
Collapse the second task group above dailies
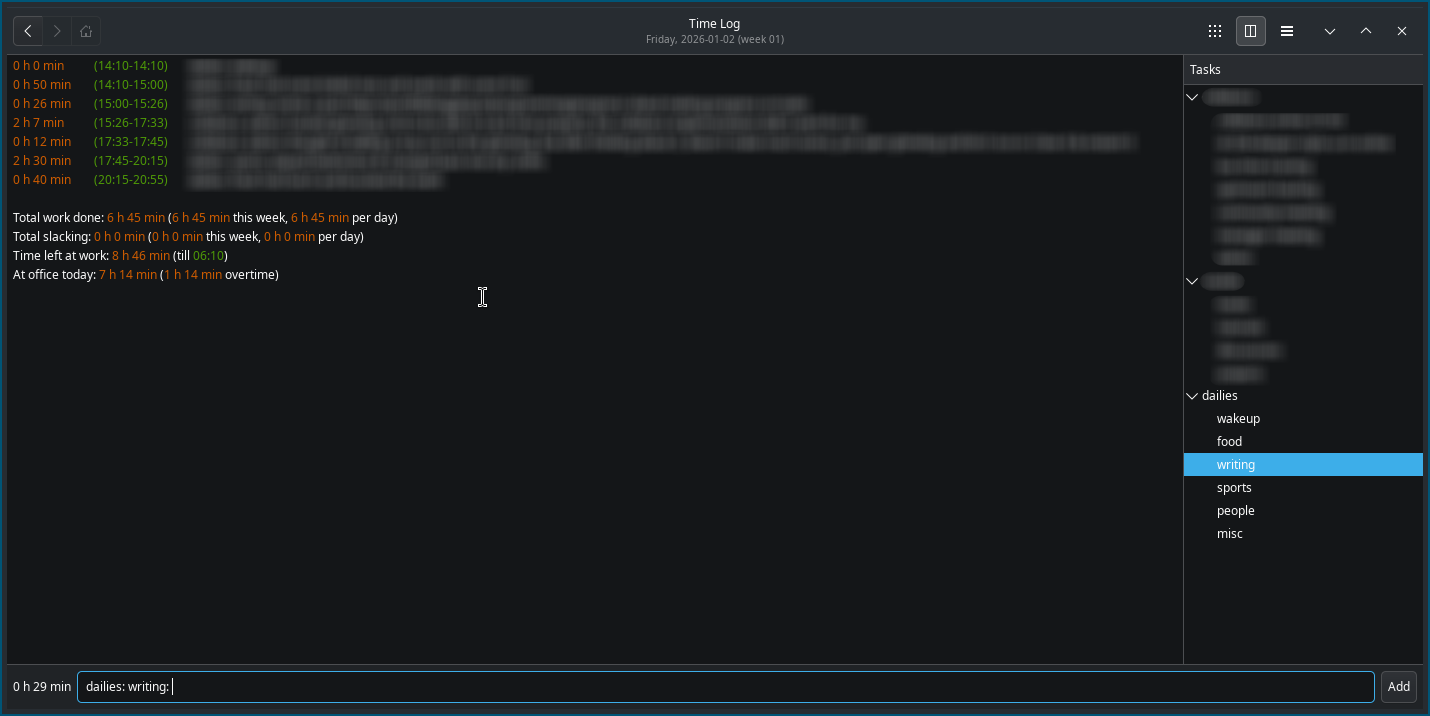coord(1192,282)
